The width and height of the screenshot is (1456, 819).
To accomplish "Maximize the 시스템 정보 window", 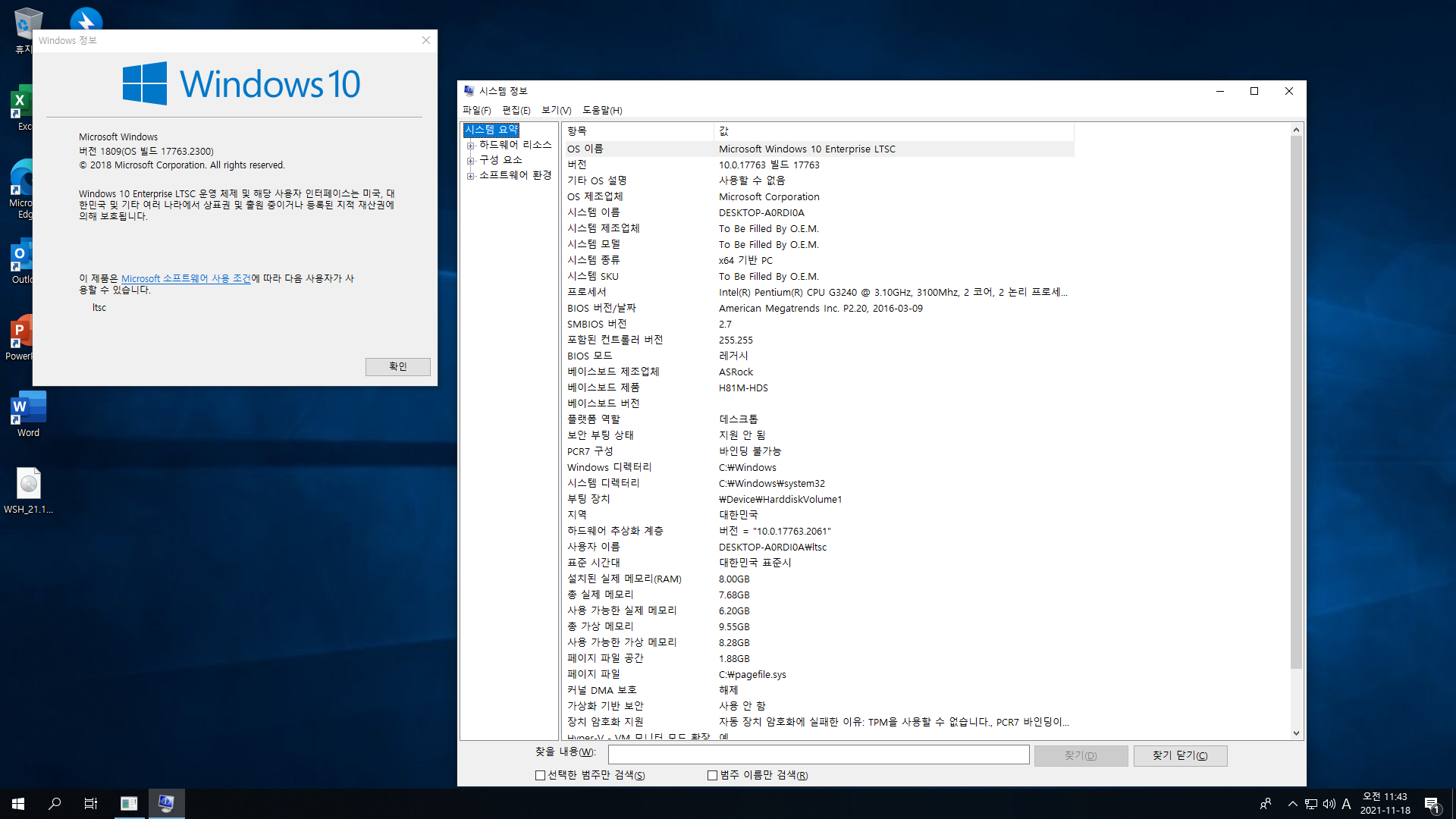I will pyautogui.click(x=1254, y=91).
